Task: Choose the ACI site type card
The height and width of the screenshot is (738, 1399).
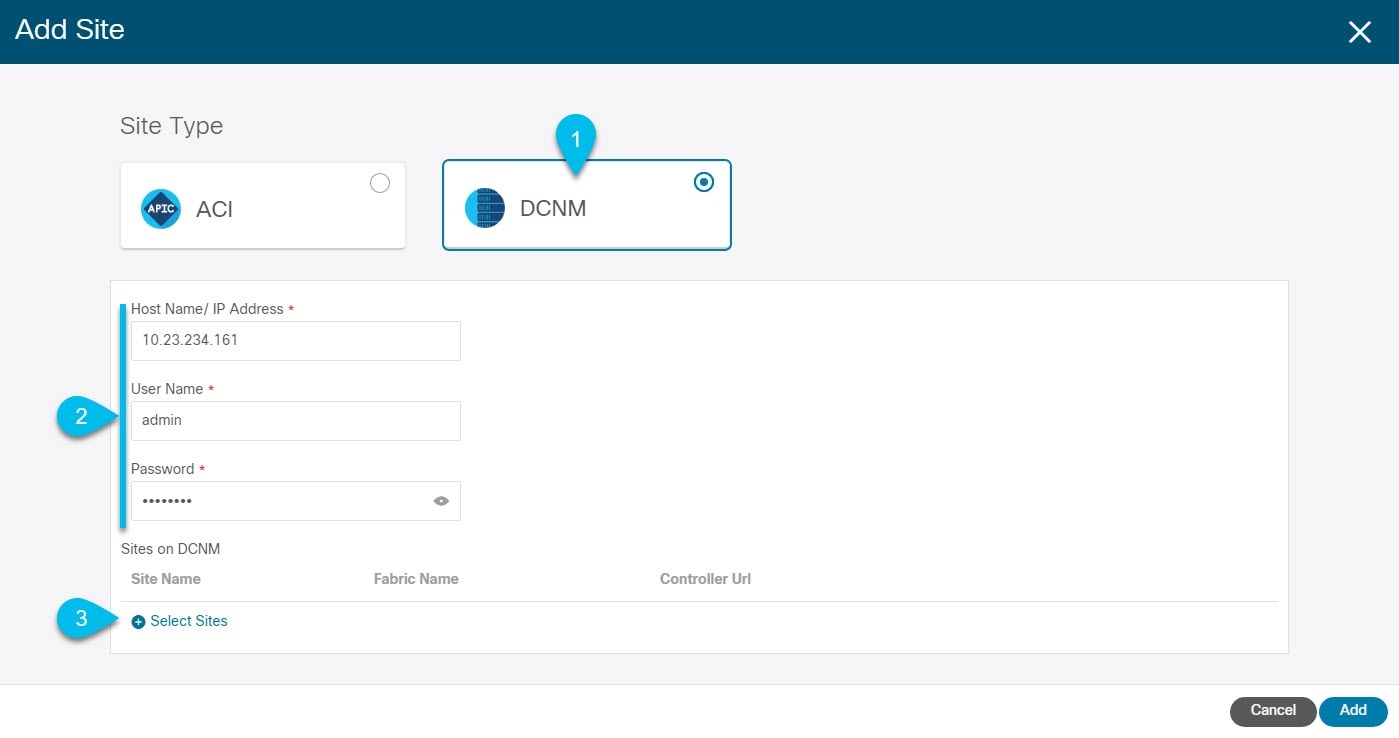Action: [x=263, y=205]
